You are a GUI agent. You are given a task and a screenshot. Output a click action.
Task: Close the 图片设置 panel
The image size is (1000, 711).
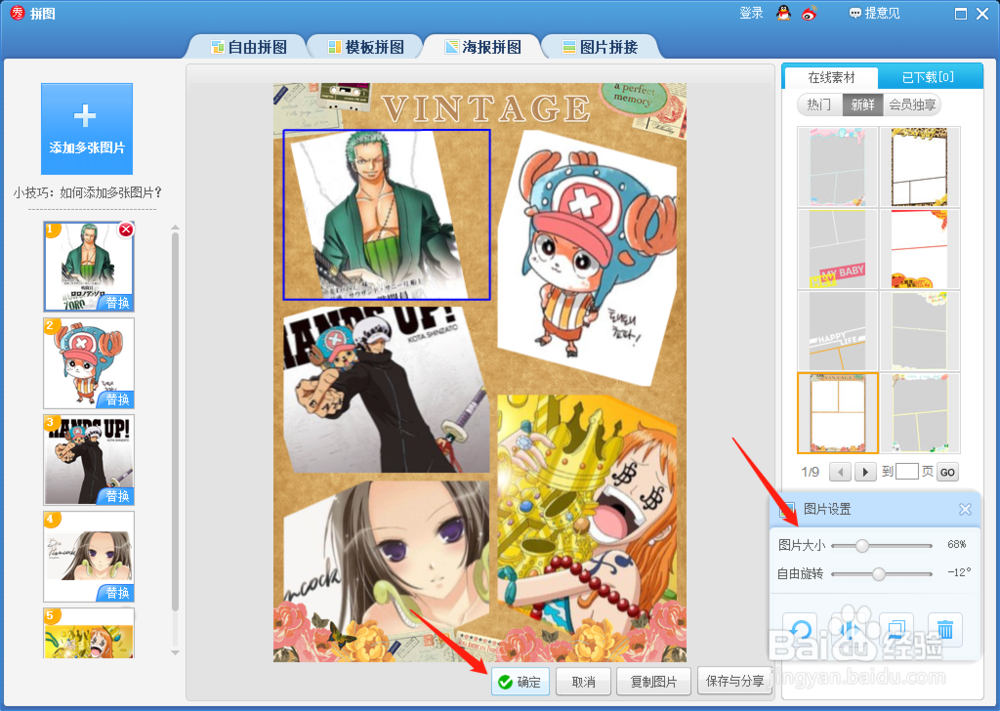[x=965, y=509]
